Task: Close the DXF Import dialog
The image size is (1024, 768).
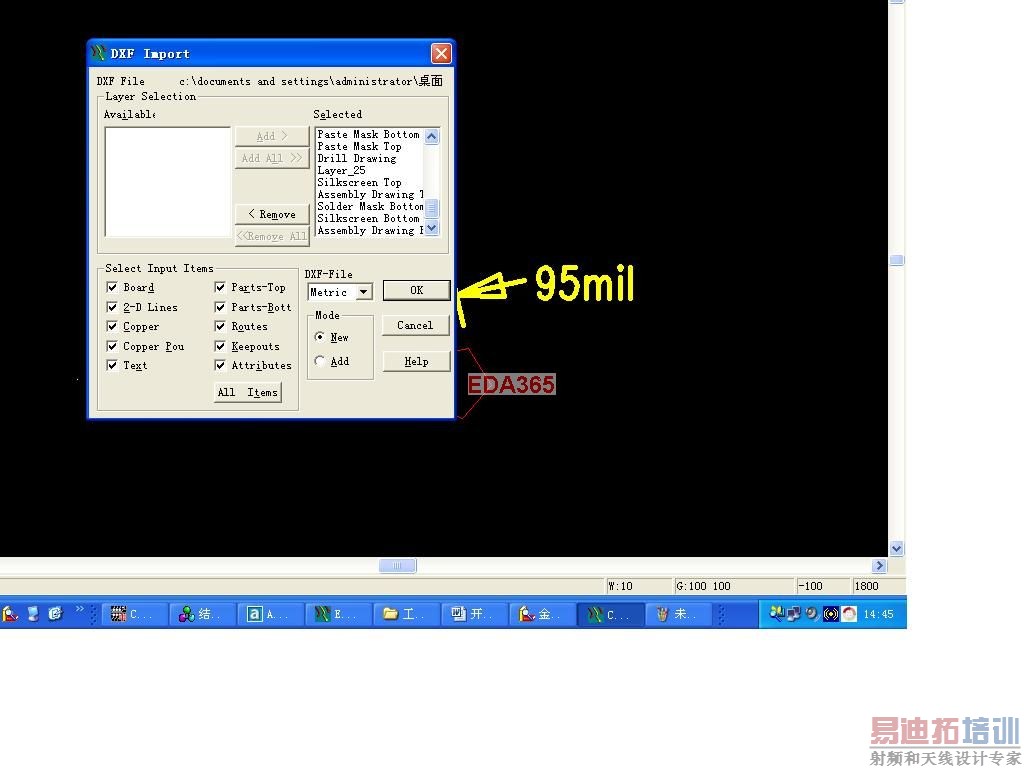Action: [441, 54]
